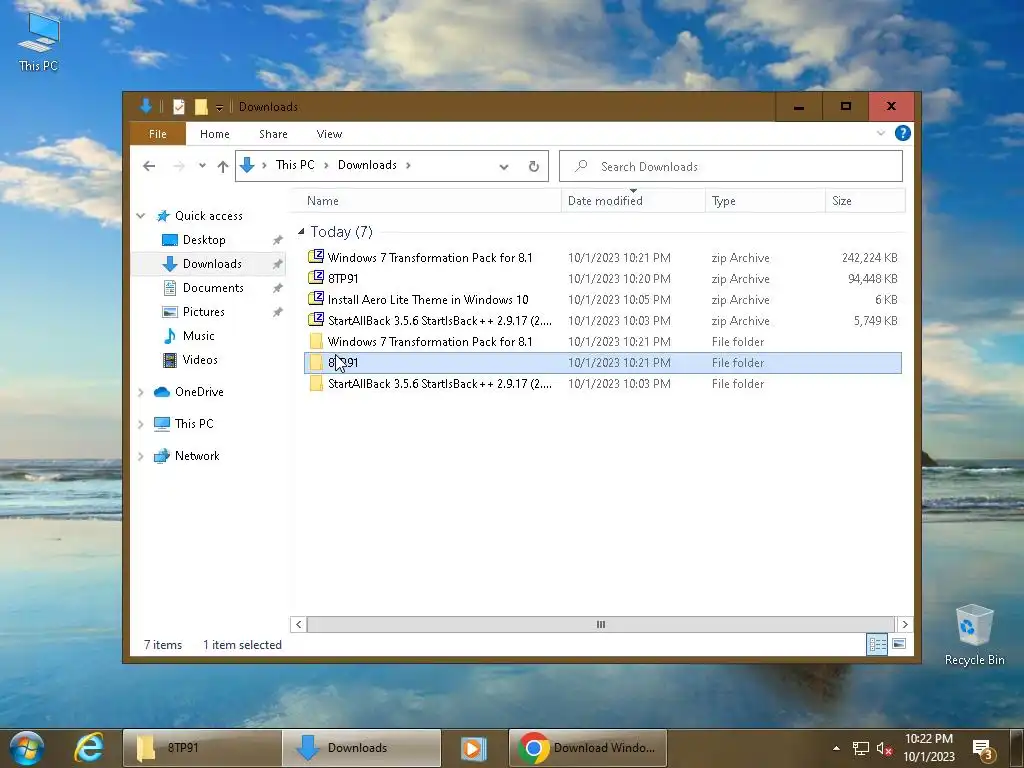This screenshot has height=768, width=1024.
Task: Open the muted volume tray icon
Action: (x=885, y=749)
